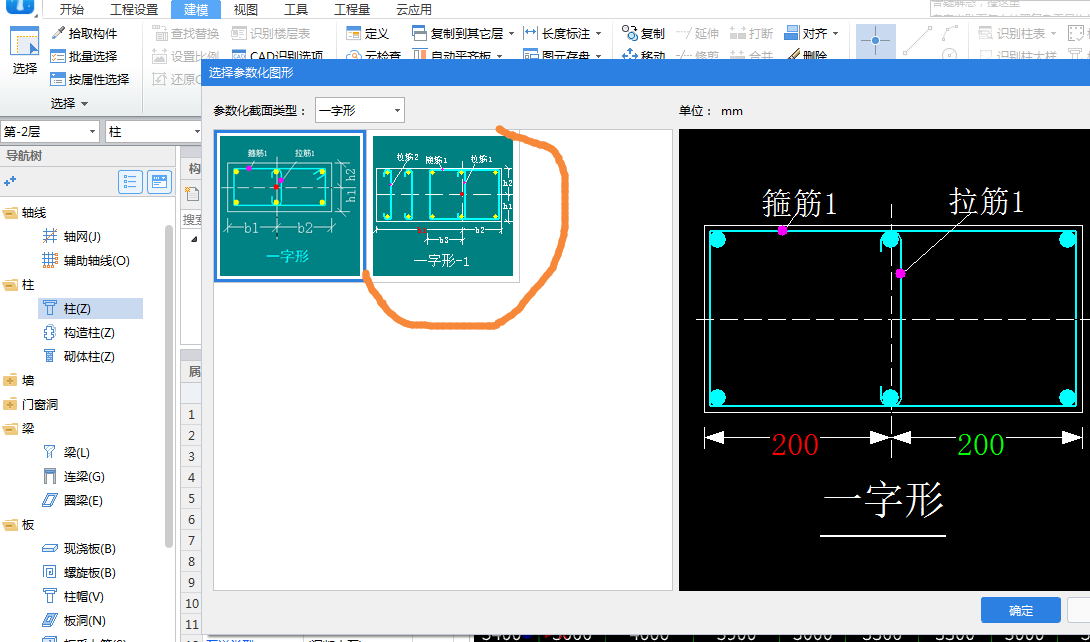1090x642 pixels.
Task: Select the arc draw tool icon
Action: 950,33
